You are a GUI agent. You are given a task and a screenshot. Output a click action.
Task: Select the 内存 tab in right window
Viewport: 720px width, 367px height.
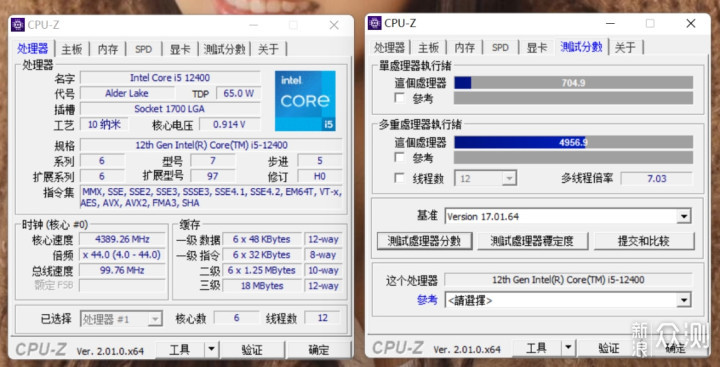(465, 47)
